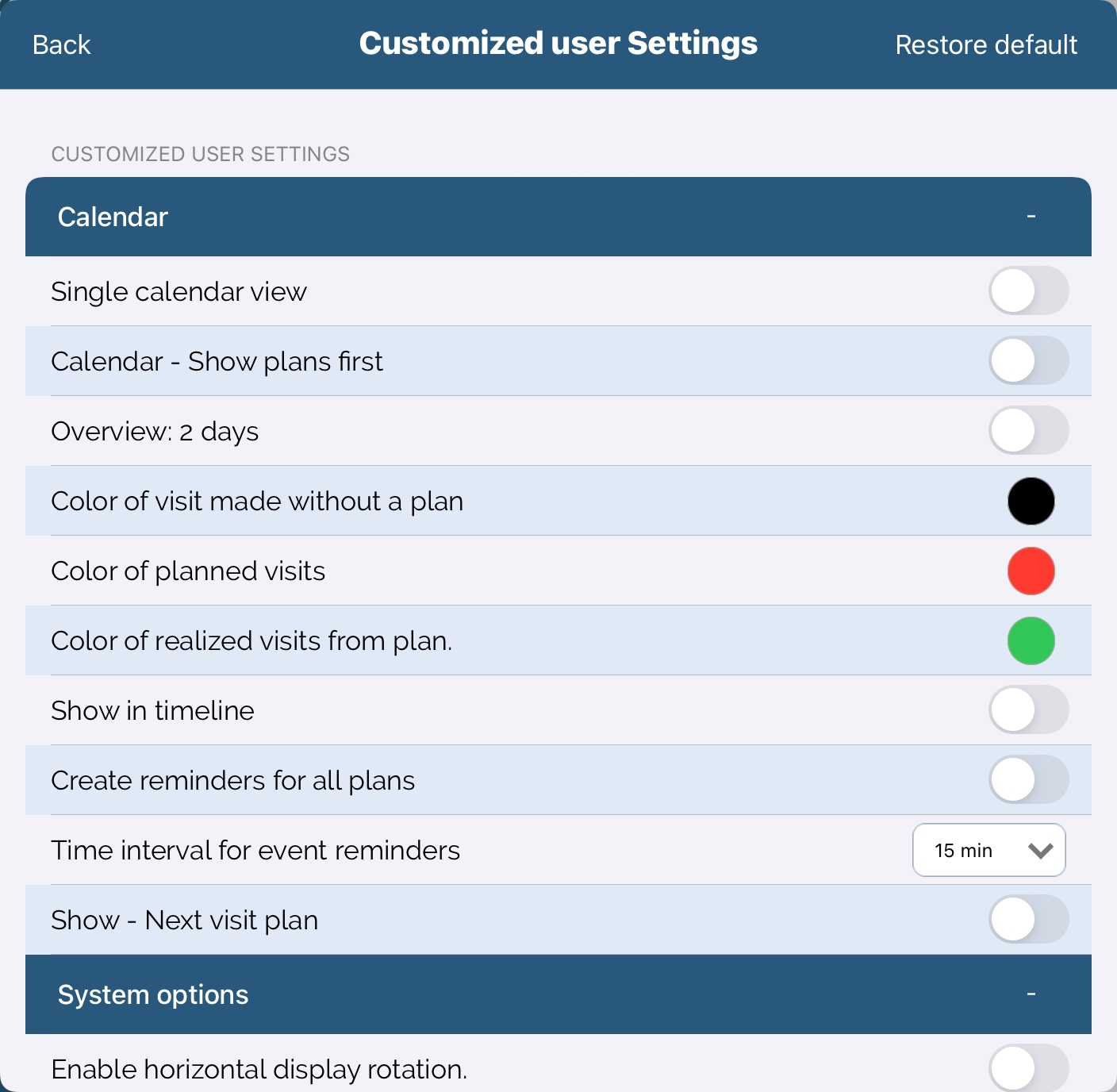Viewport: 1117px width, 1092px height.
Task: Enable Create reminders for all plans
Action: pyautogui.click(x=1028, y=780)
